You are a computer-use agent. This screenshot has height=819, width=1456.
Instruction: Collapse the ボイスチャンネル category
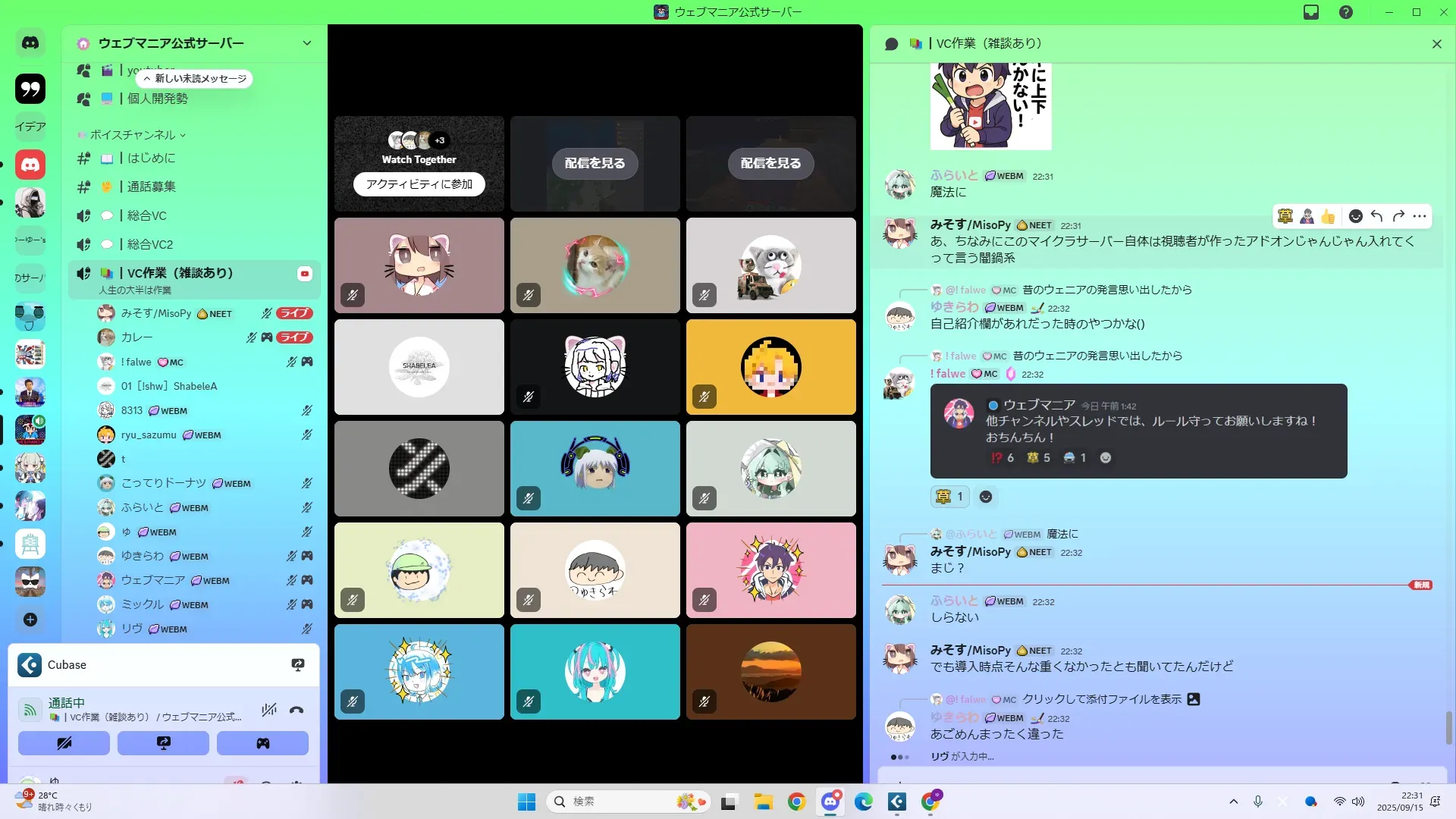(x=132, y=135)
